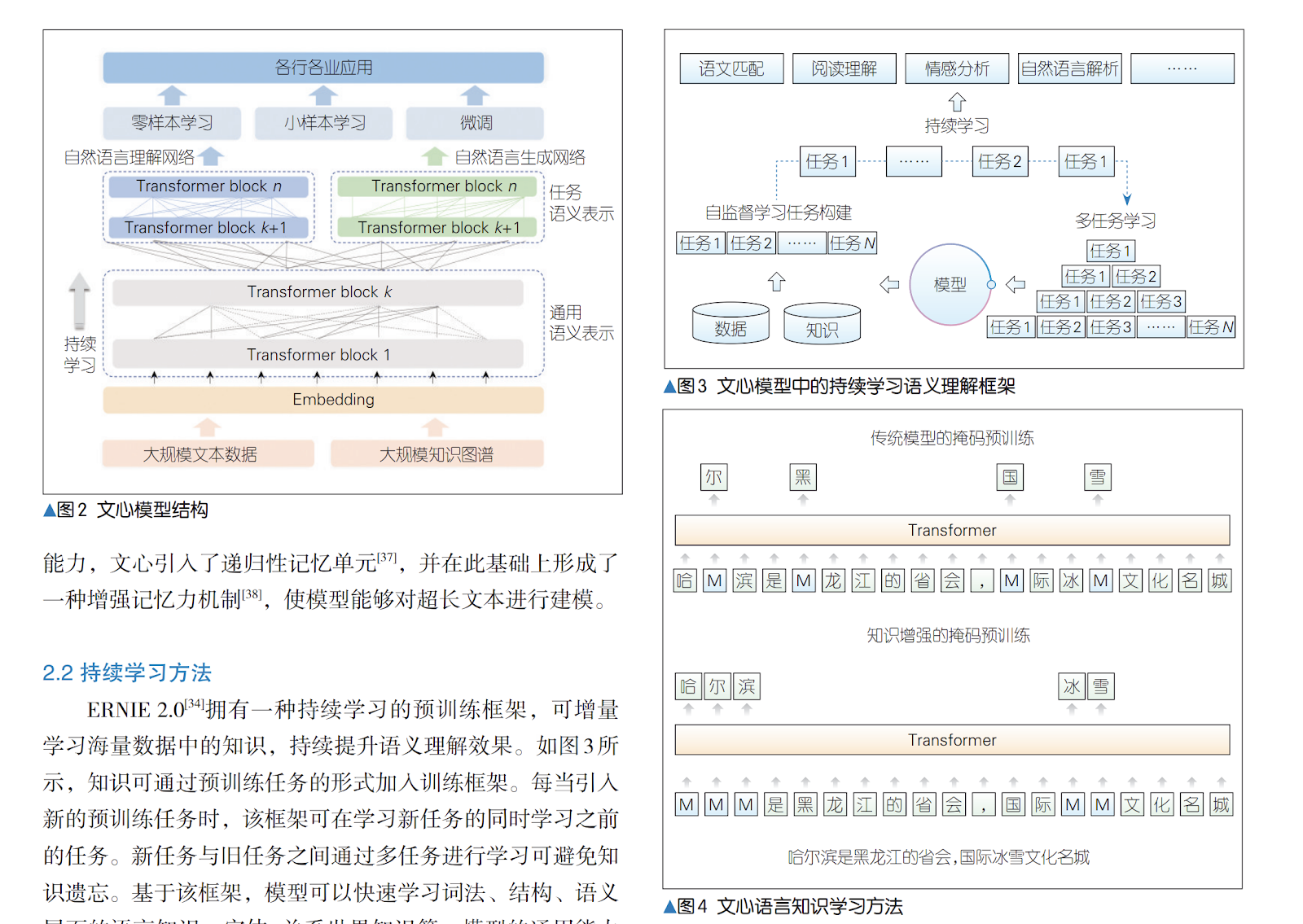The height and width of the screenshot is (924, 1303).
Task: Click the 2.2 持续学习方法 section heading
Action: pos(127,672)
